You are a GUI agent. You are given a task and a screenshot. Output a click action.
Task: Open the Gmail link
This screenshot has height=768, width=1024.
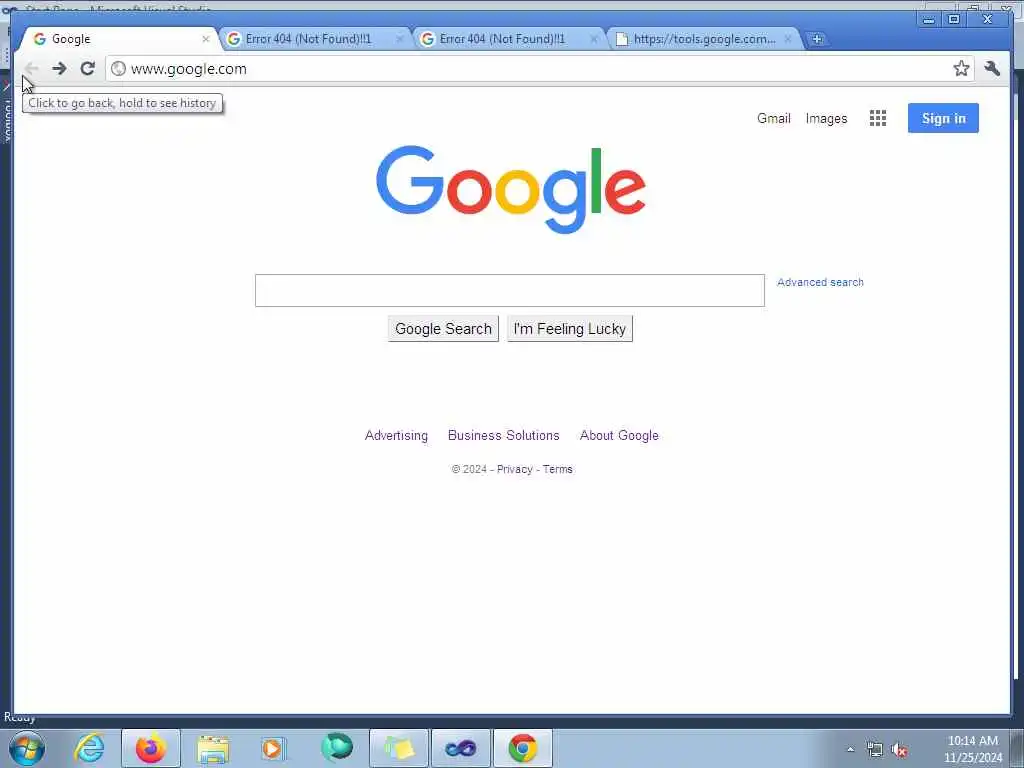tap(774, 118)
